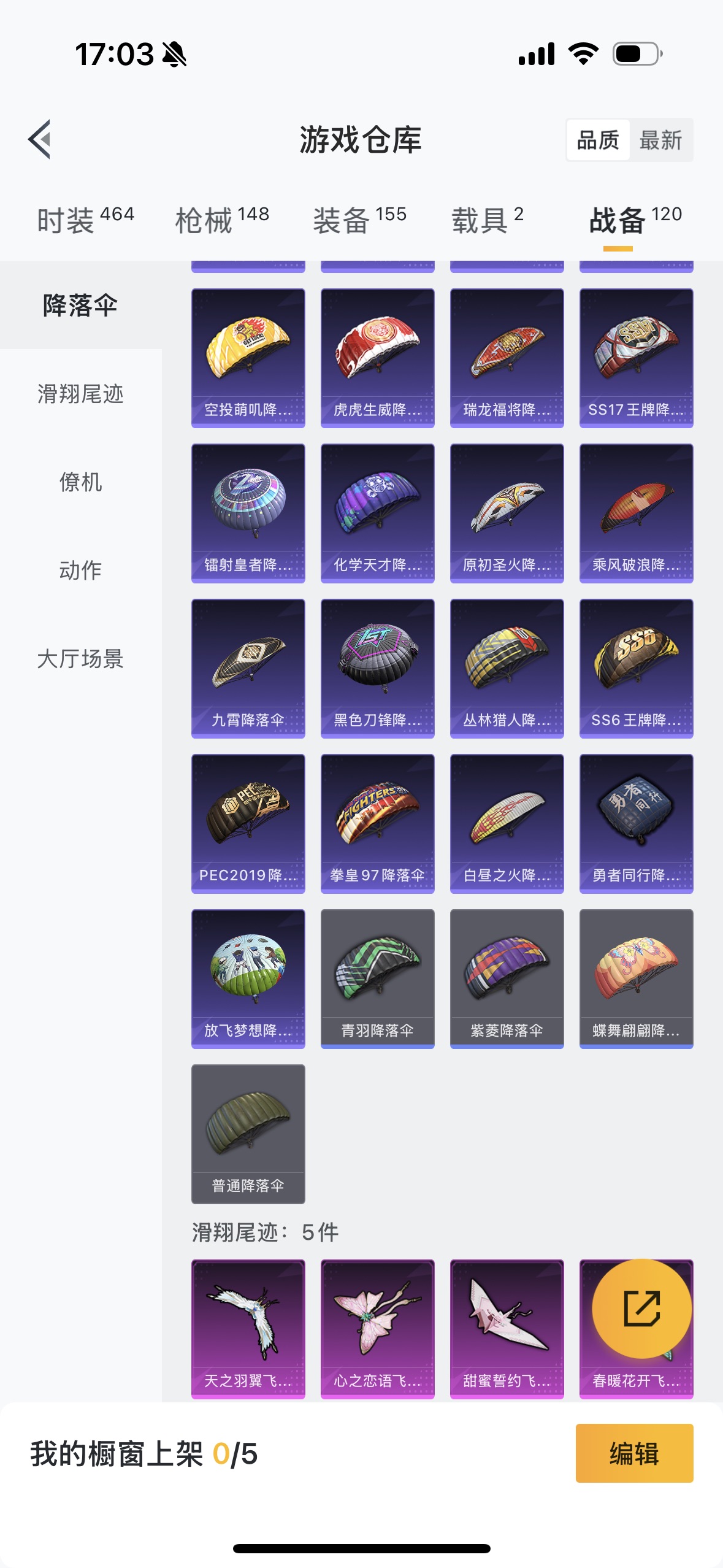Image resolution: width=723 pixels, height=1568 pixels.
Task: Select the 普通降落伞 item
Action: click(248, 1134)
